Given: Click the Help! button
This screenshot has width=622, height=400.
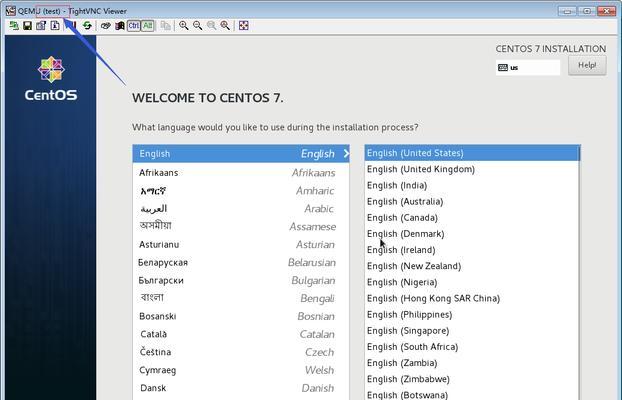Looking at the screenshot, I should pyautogui.click(x=587, y=65).
